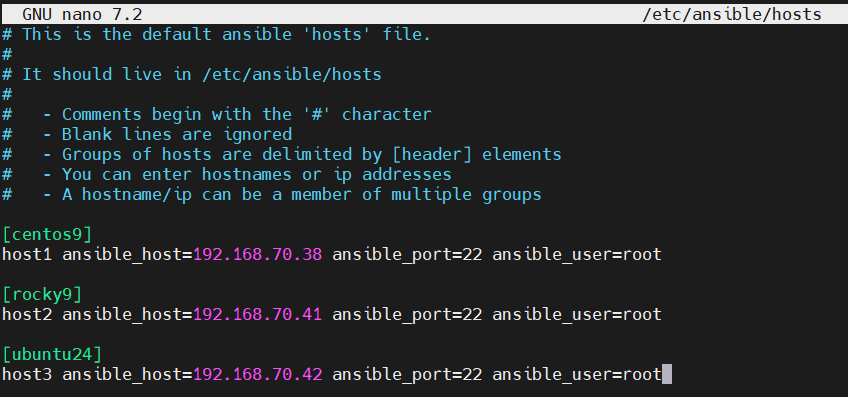Click 'ansible_port=22' on the host3 line
This screenshot has width=848, height=397.
click(407, 375)
